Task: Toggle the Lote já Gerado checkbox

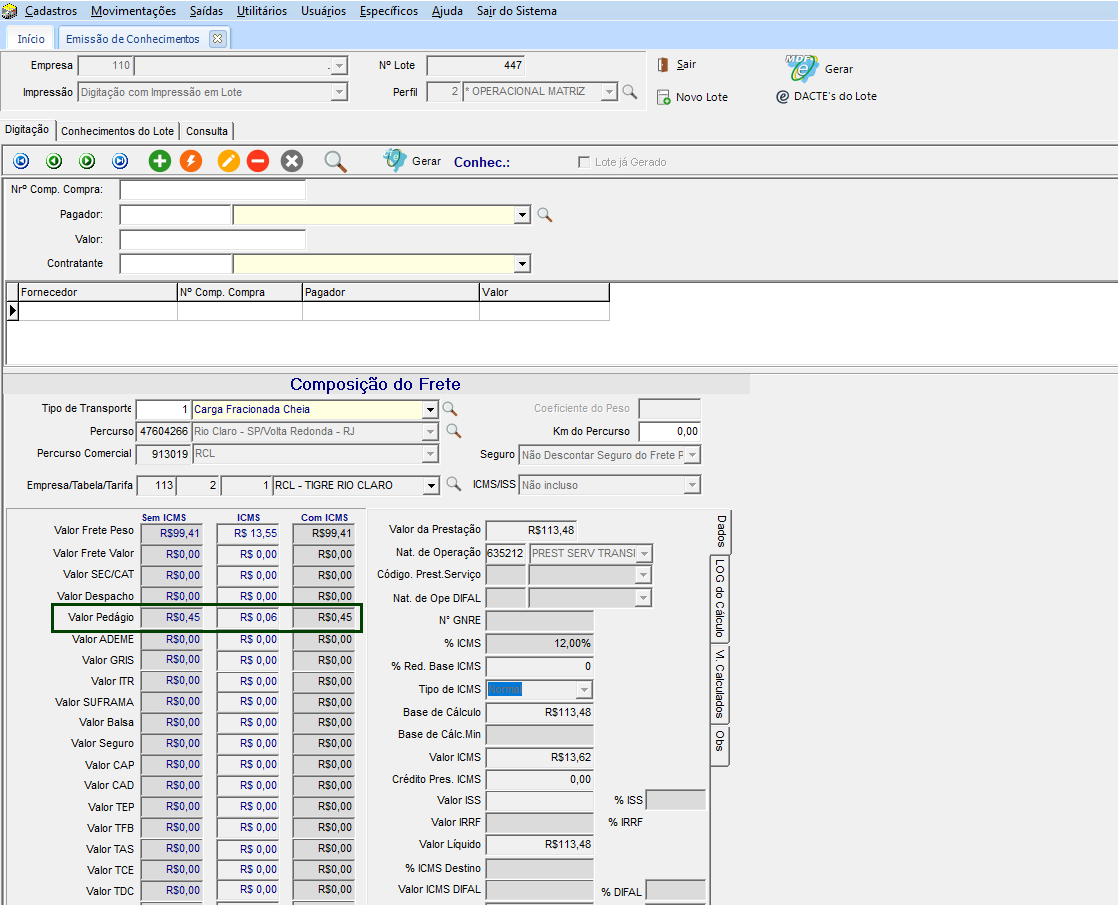Action: click(x=584, y=162)
